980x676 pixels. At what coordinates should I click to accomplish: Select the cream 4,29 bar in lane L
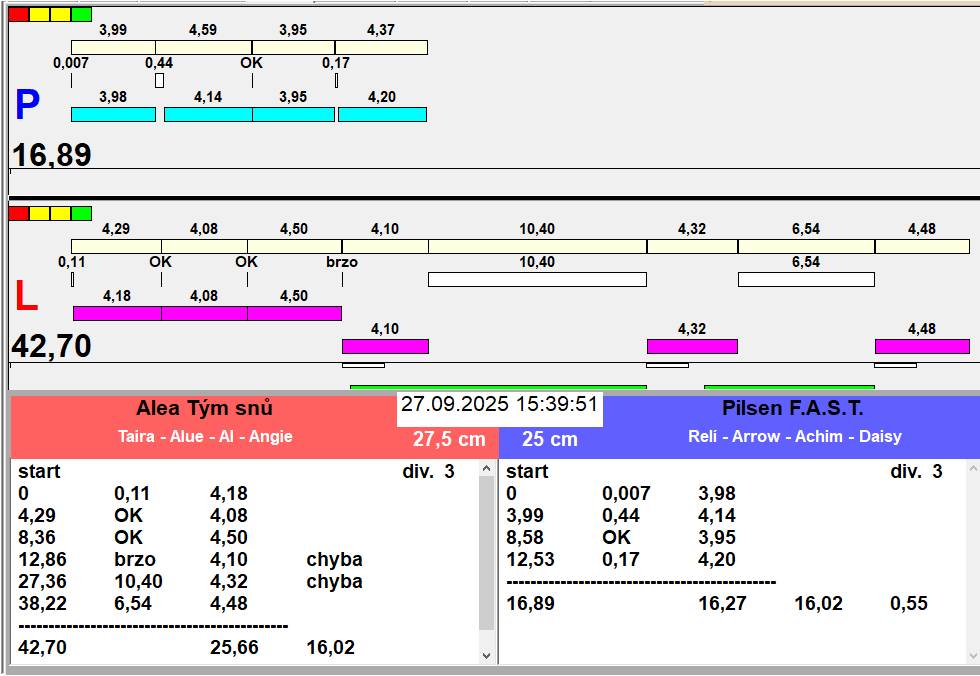(x=116, y=246)
